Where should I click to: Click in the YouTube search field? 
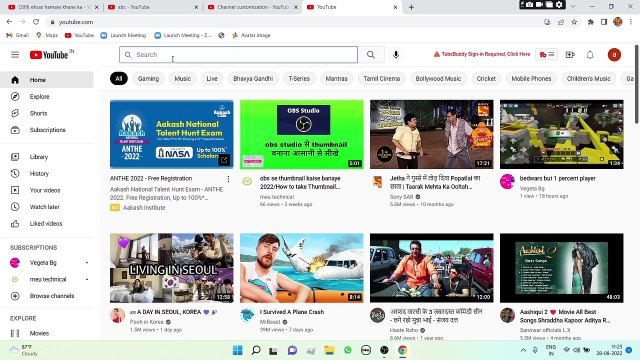(238, 55)
